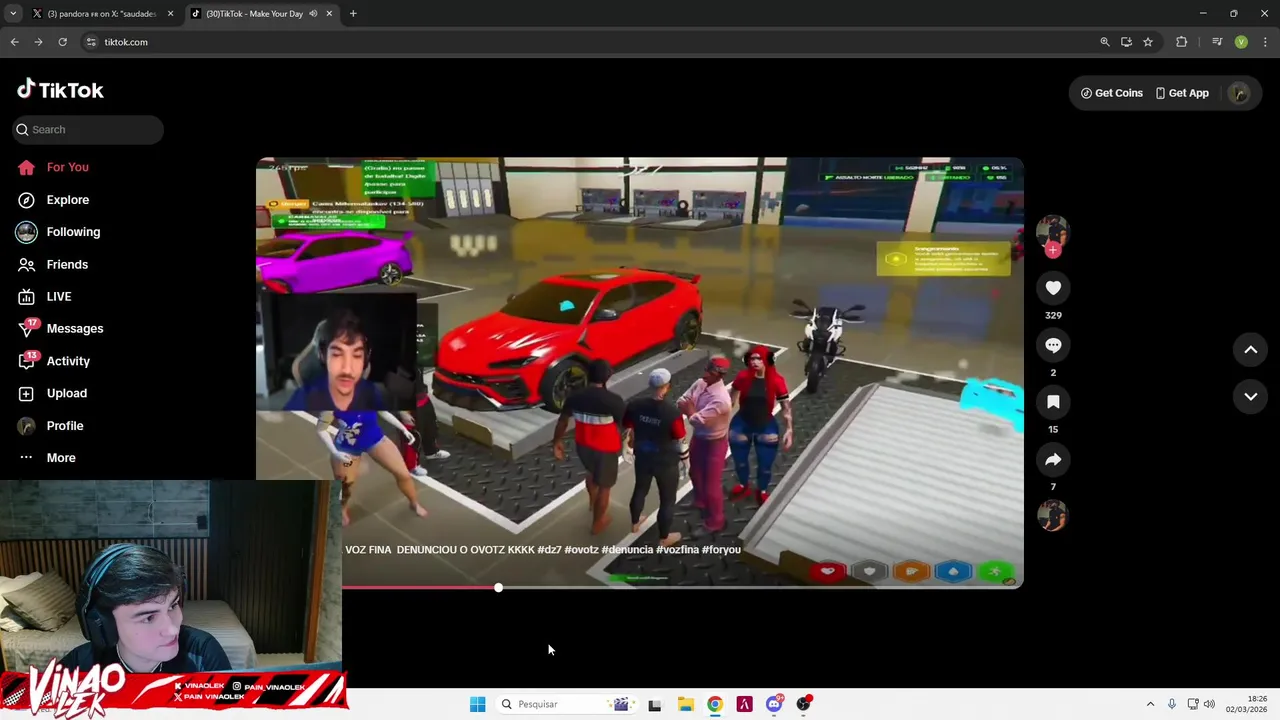
Task: Click the Pesquisar taskbar search box
Action: (x=566, y=704)
